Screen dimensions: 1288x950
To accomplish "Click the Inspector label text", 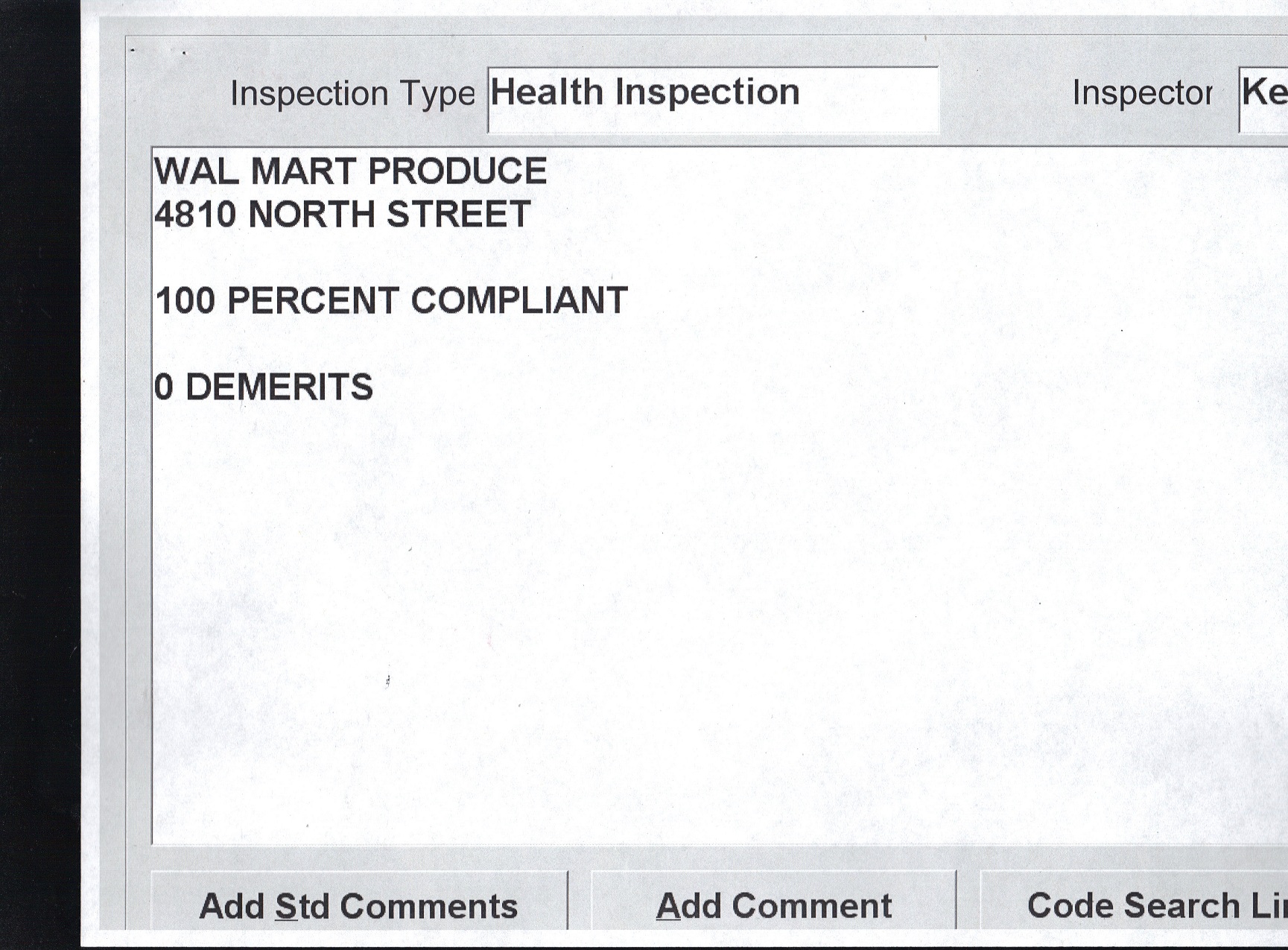I will [x=1141, y=94].
